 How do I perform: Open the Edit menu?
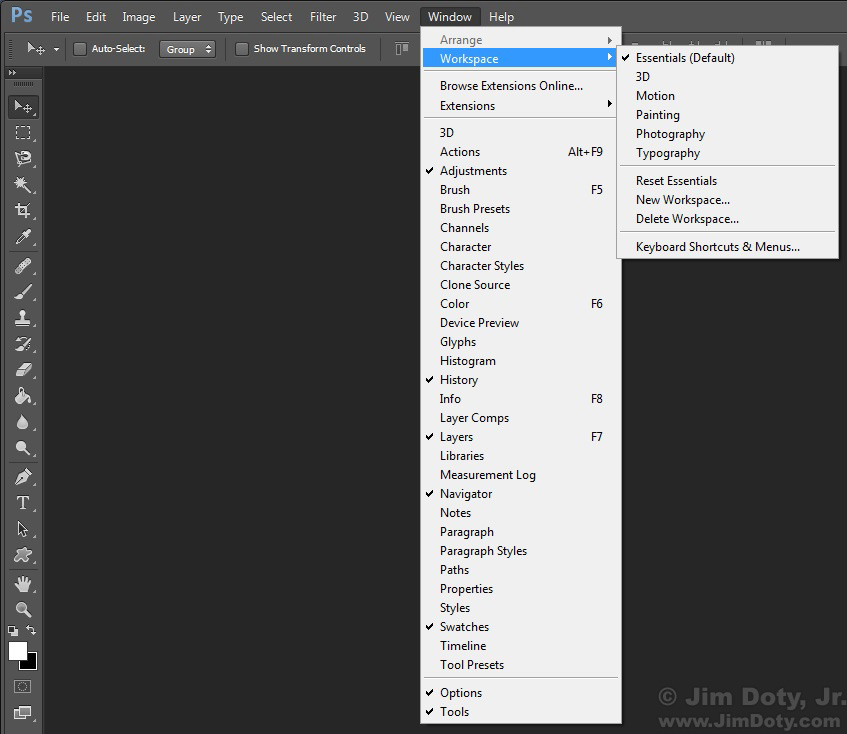96,17
